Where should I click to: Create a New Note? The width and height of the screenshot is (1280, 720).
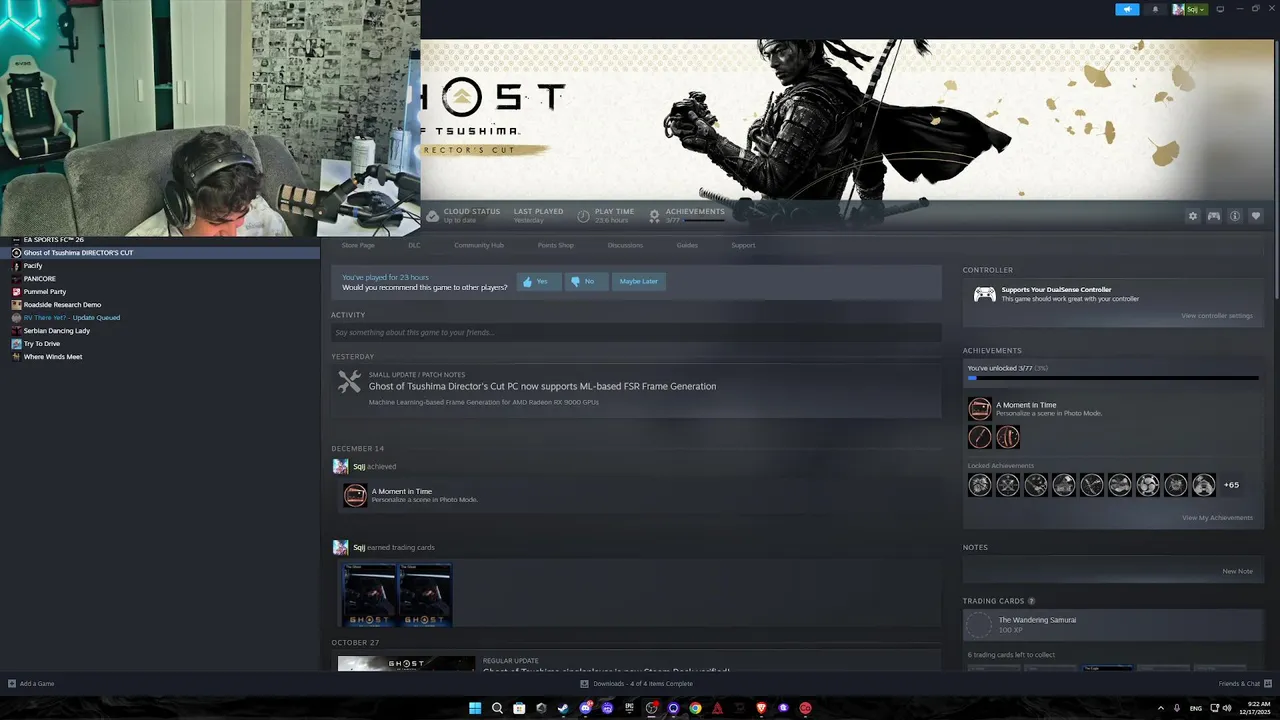1237,571
